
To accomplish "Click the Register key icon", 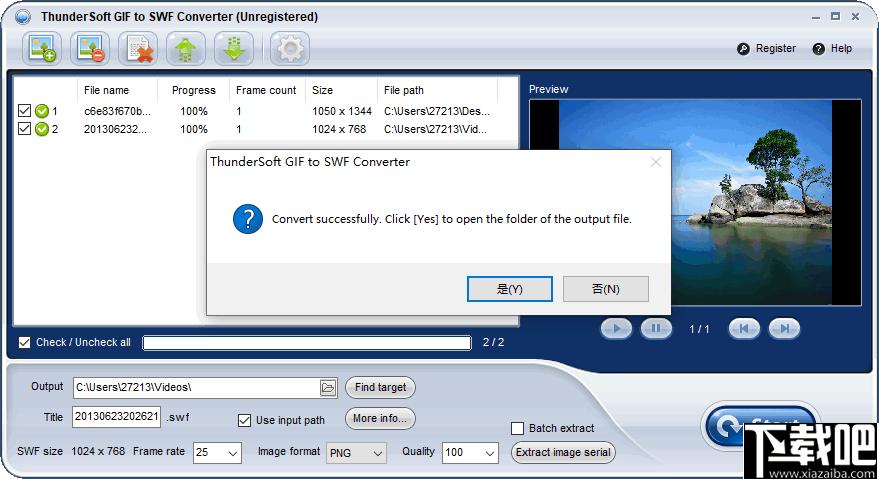I will pos(743,49).
